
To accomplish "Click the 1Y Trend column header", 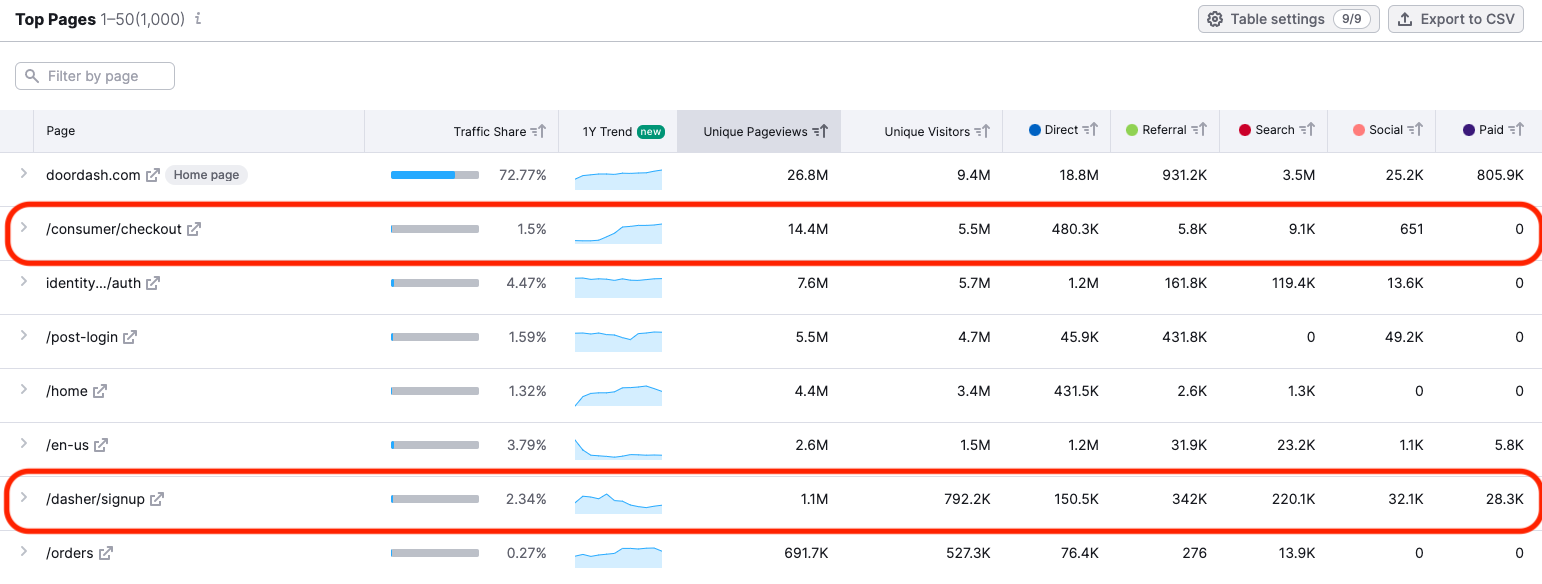I will (608, 131).
